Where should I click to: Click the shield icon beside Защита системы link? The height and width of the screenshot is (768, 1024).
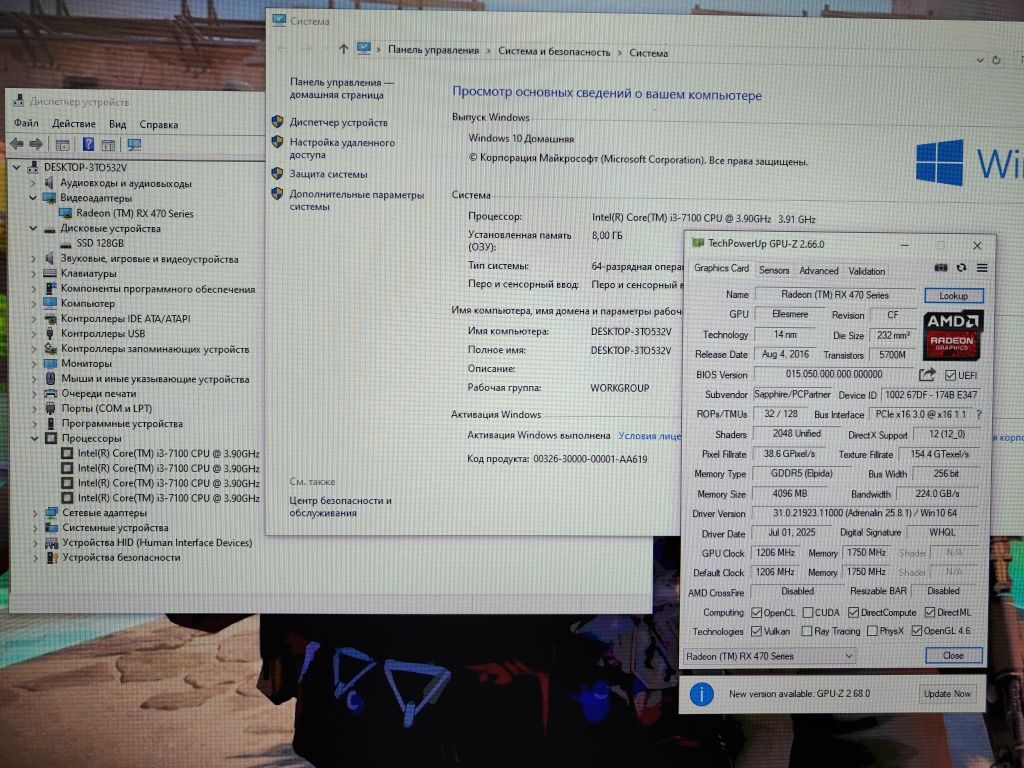278,174
